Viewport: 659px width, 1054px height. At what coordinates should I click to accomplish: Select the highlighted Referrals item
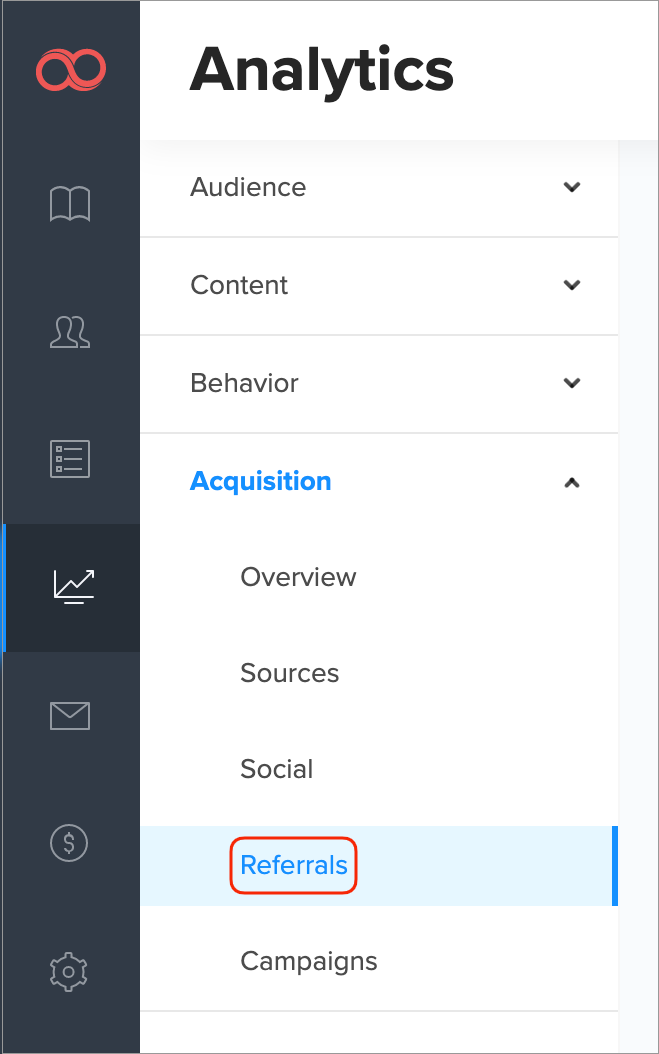click(294, 865)
